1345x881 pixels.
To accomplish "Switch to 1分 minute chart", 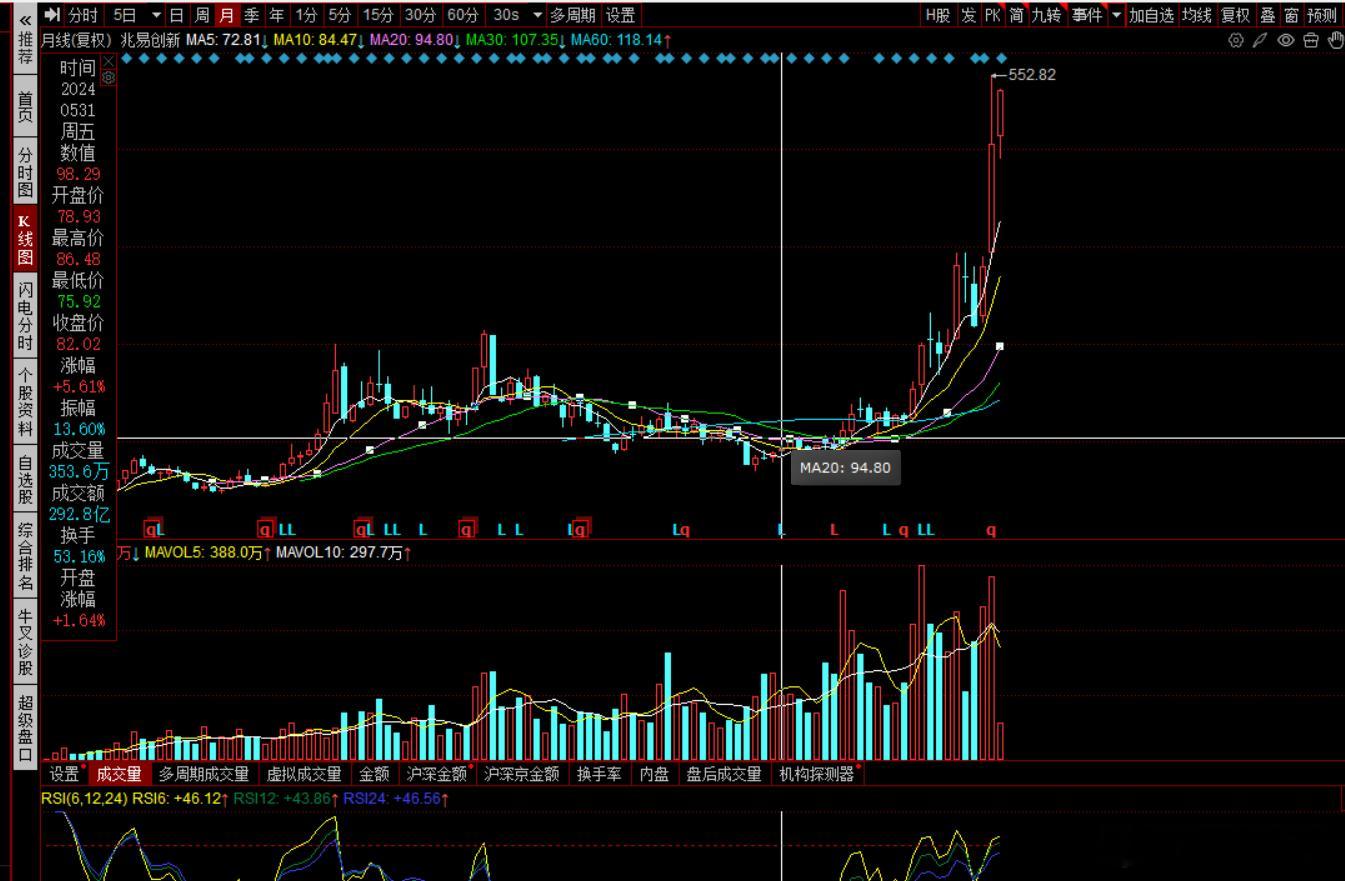I will click(306, 15).
